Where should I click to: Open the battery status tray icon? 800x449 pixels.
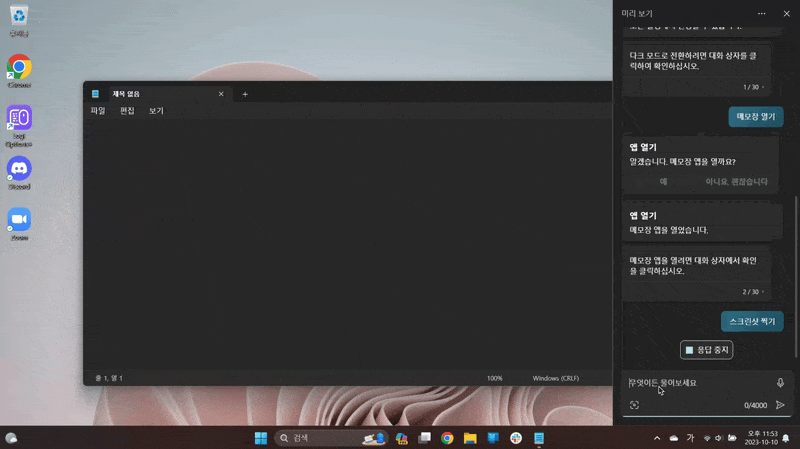(x=732, y=438)
